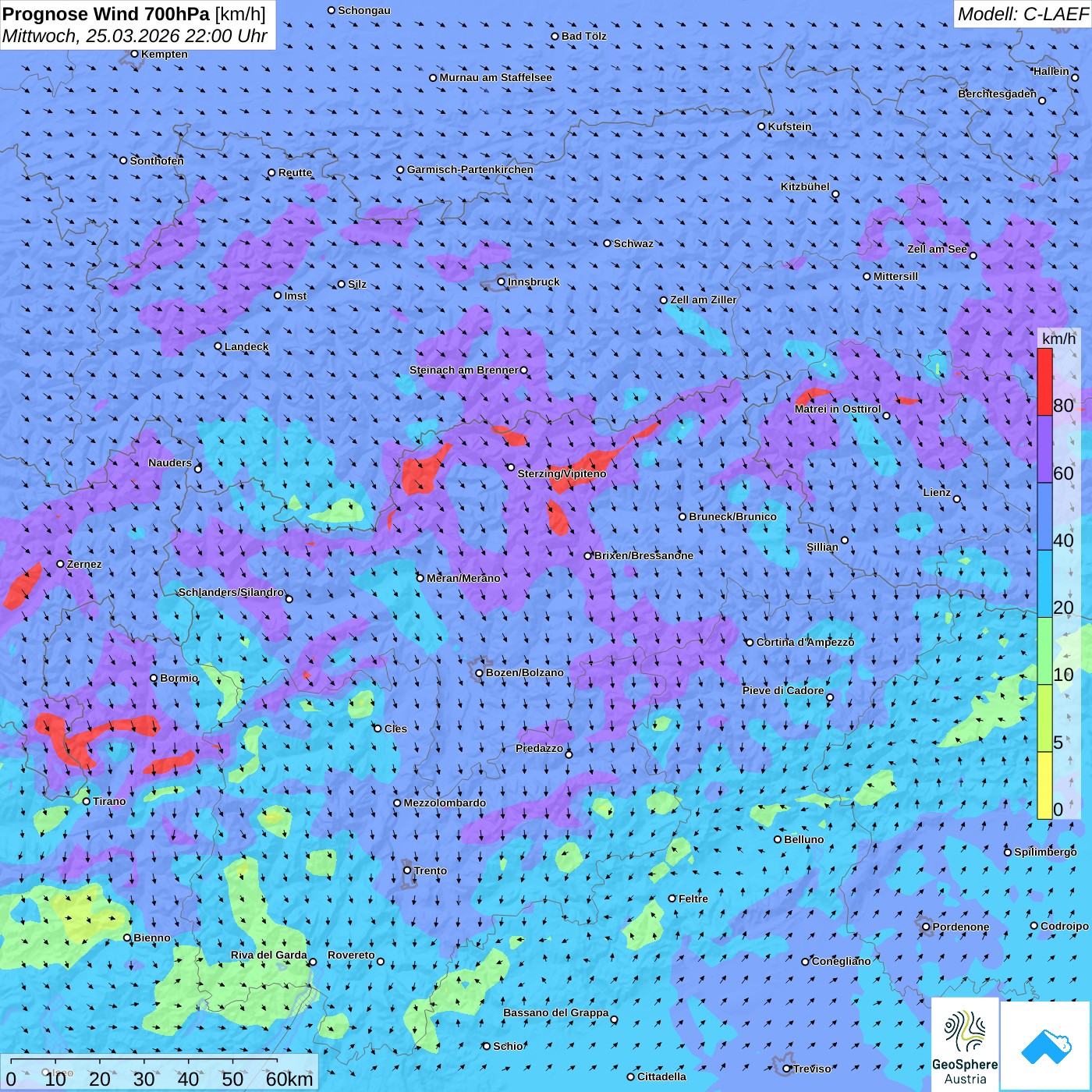1092x1092 pixels.
Task: Click the 'Kitzbühel' label
Action: tap(805, 186)
